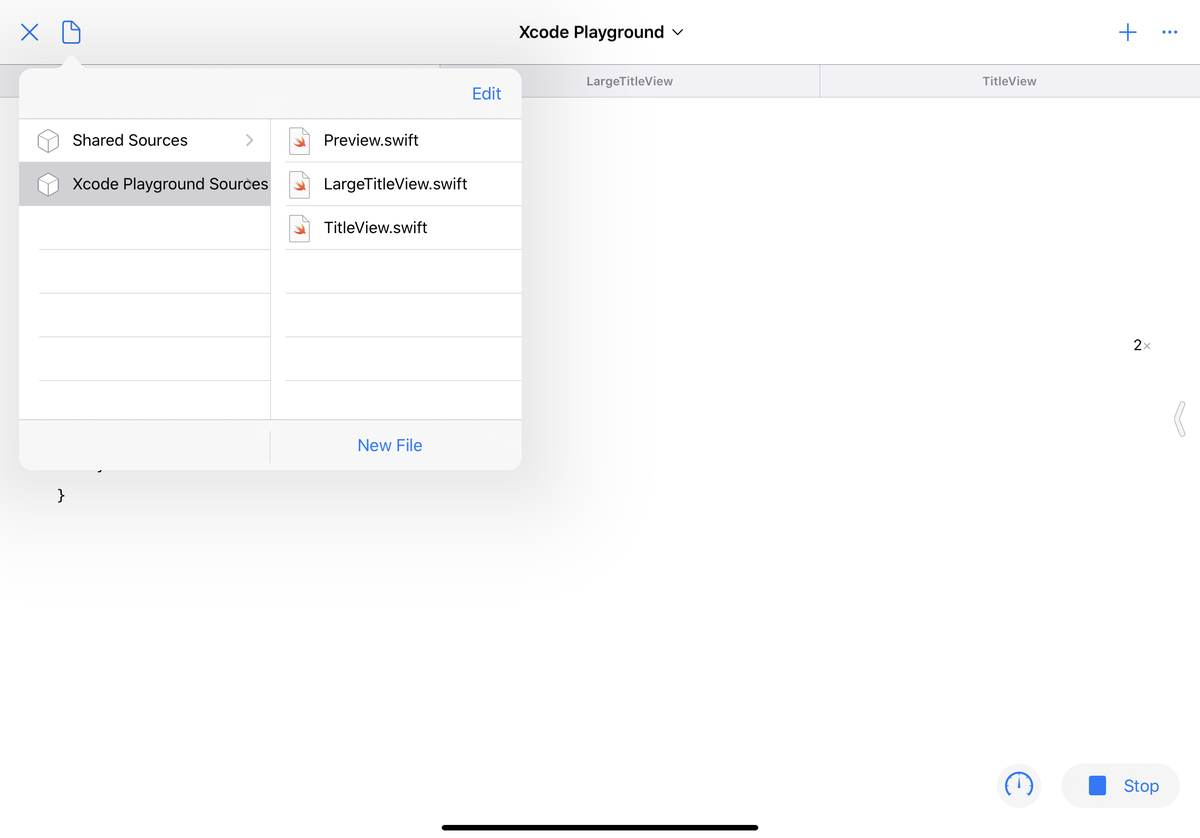Switch to the TitleView tab

click(1009, 81)
